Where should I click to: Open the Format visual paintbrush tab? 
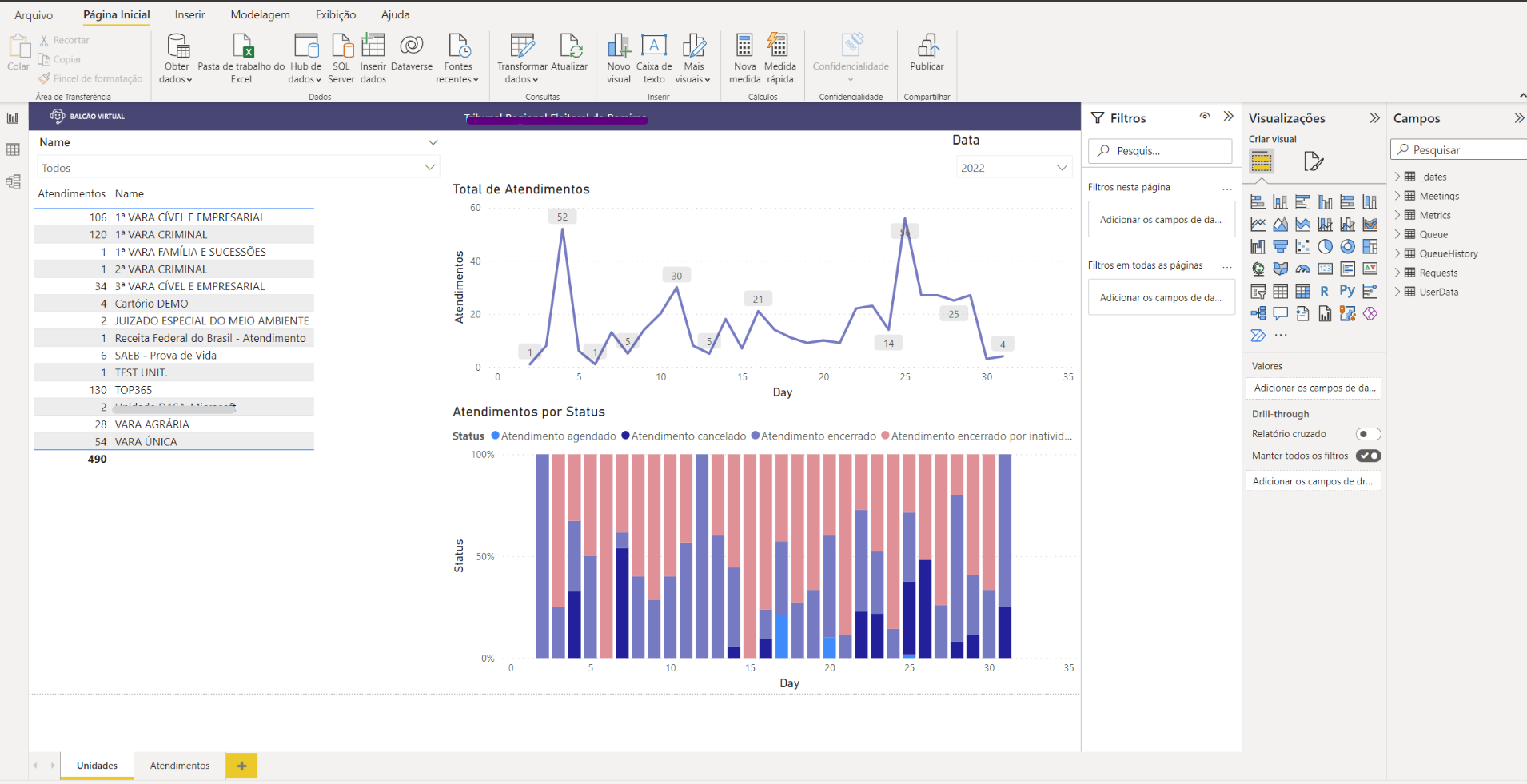(x=1314, y=161)
